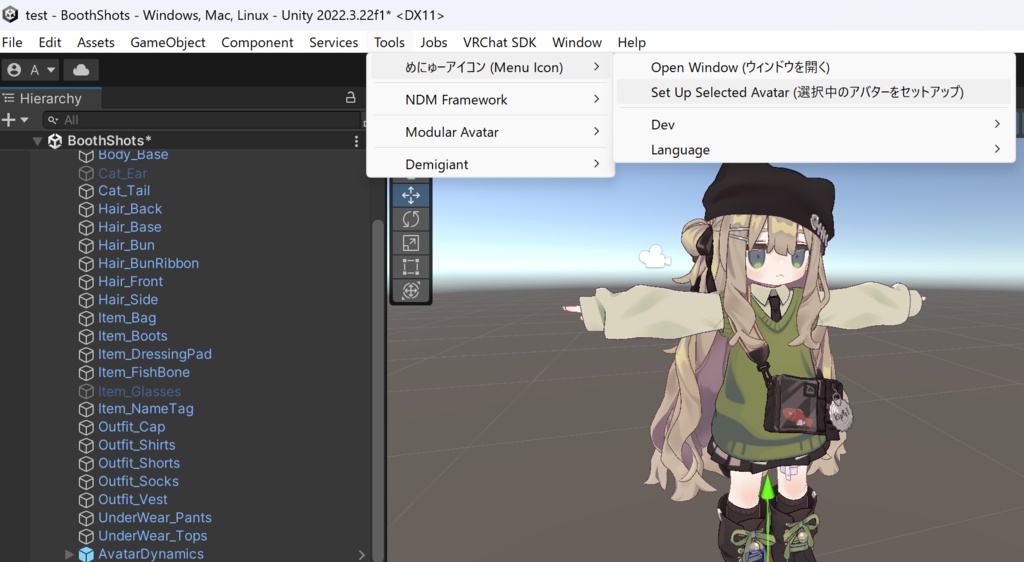Open the Edit menu
This screenshot has width=1024, height=562.
[x=50, y=42]
